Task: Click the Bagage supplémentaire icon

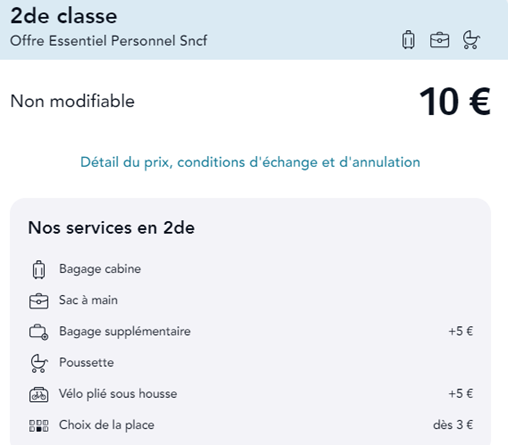Action: 39,332
